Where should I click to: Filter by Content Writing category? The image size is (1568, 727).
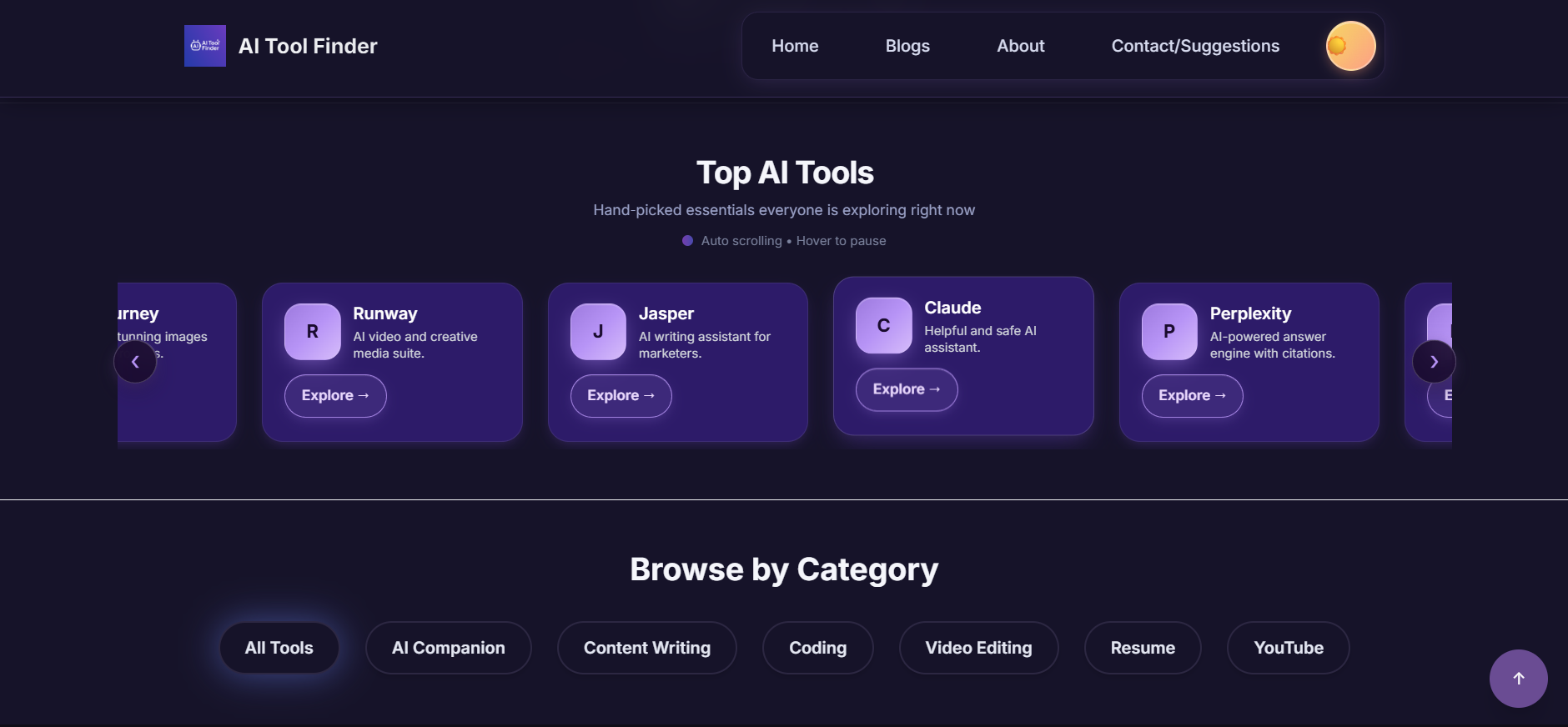coord(647,648)
